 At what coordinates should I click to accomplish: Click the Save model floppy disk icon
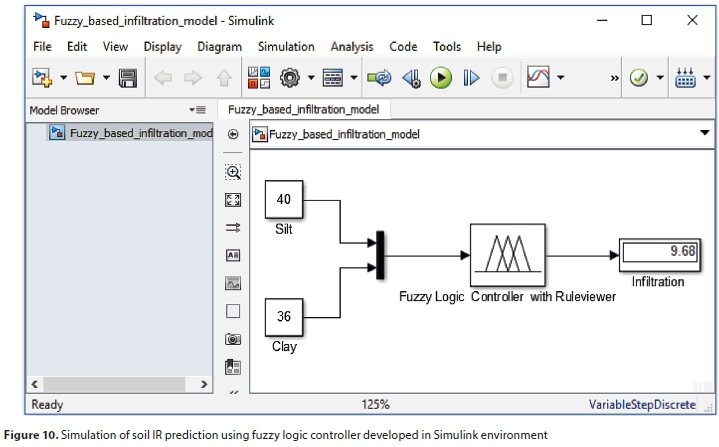tap(128, 77)
